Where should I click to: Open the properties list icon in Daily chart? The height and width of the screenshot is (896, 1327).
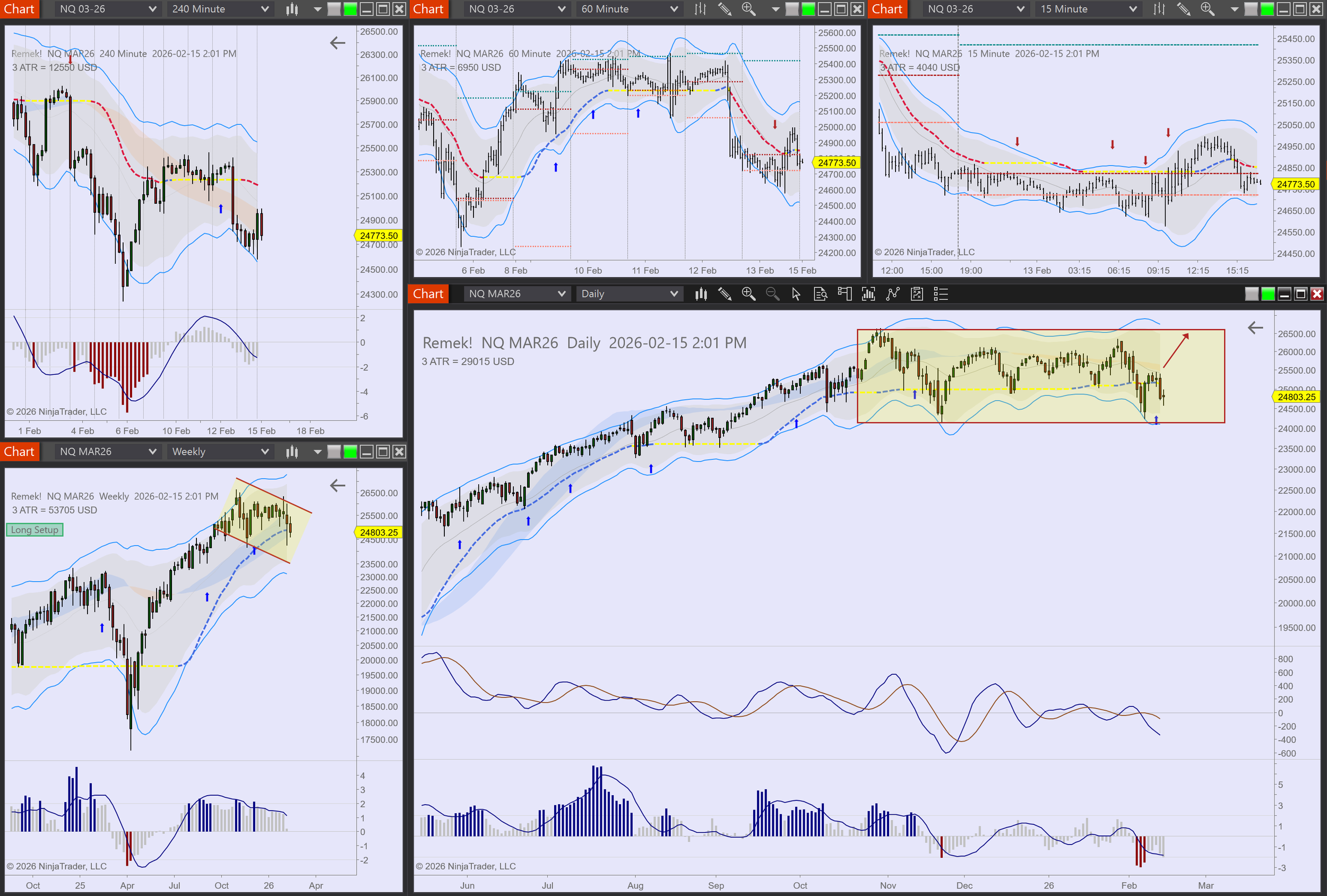click(x=941, y=294)
